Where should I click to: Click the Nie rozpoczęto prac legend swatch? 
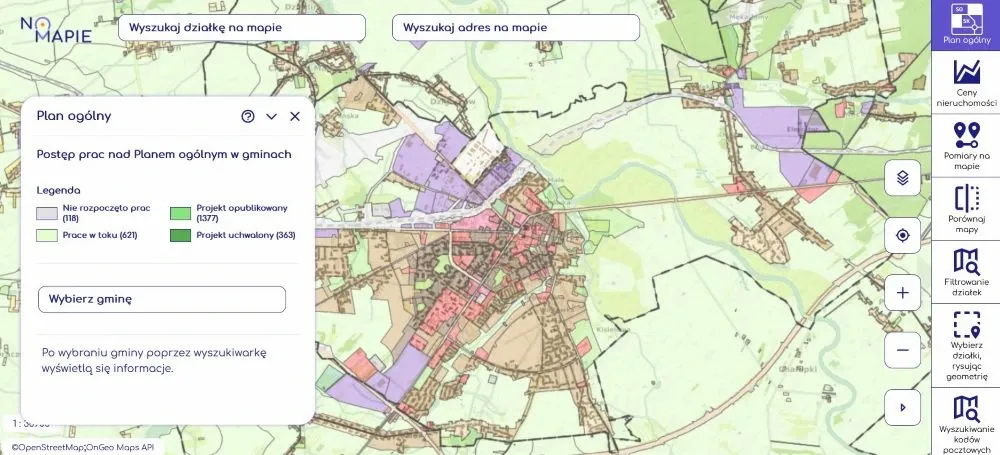[x=47, y=213]
